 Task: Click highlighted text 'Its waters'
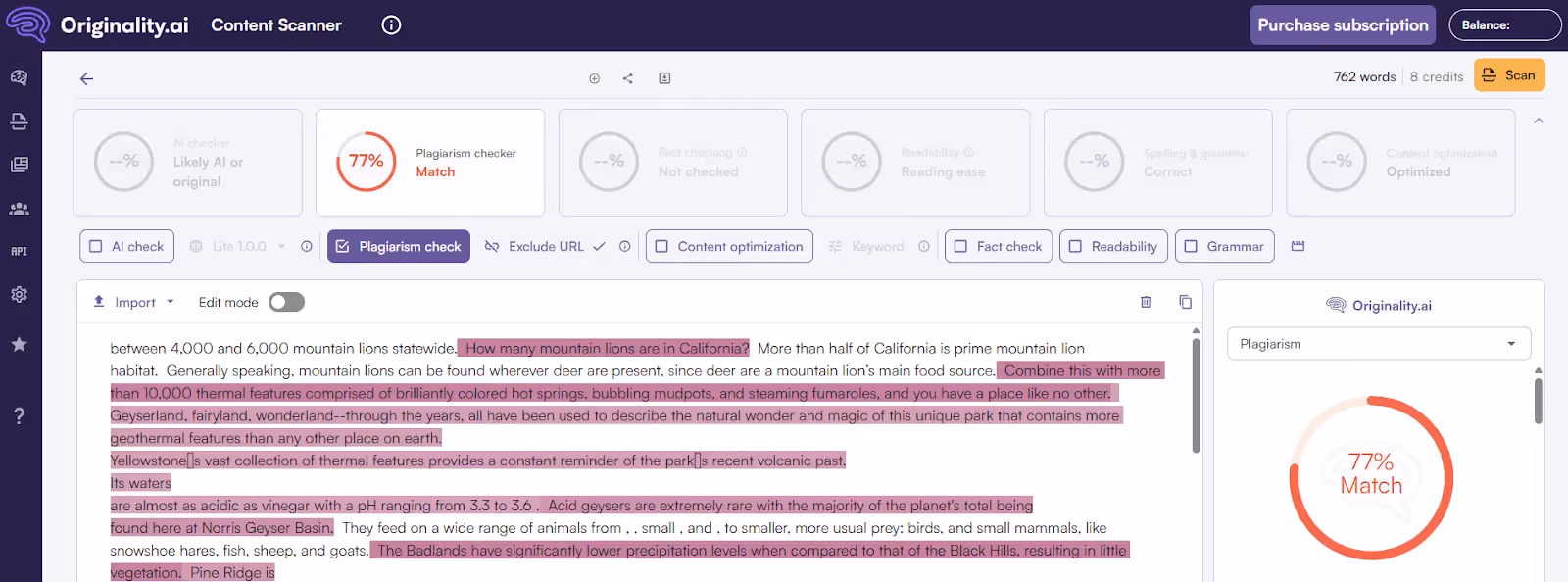(x=140, y=483)
